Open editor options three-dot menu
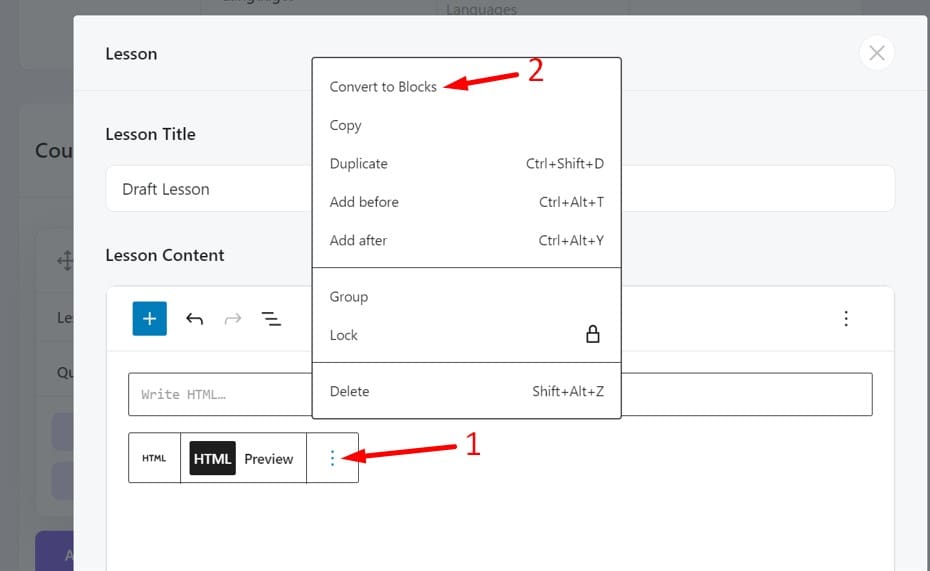This screenshot has width=930, height=571. [846, 318]
